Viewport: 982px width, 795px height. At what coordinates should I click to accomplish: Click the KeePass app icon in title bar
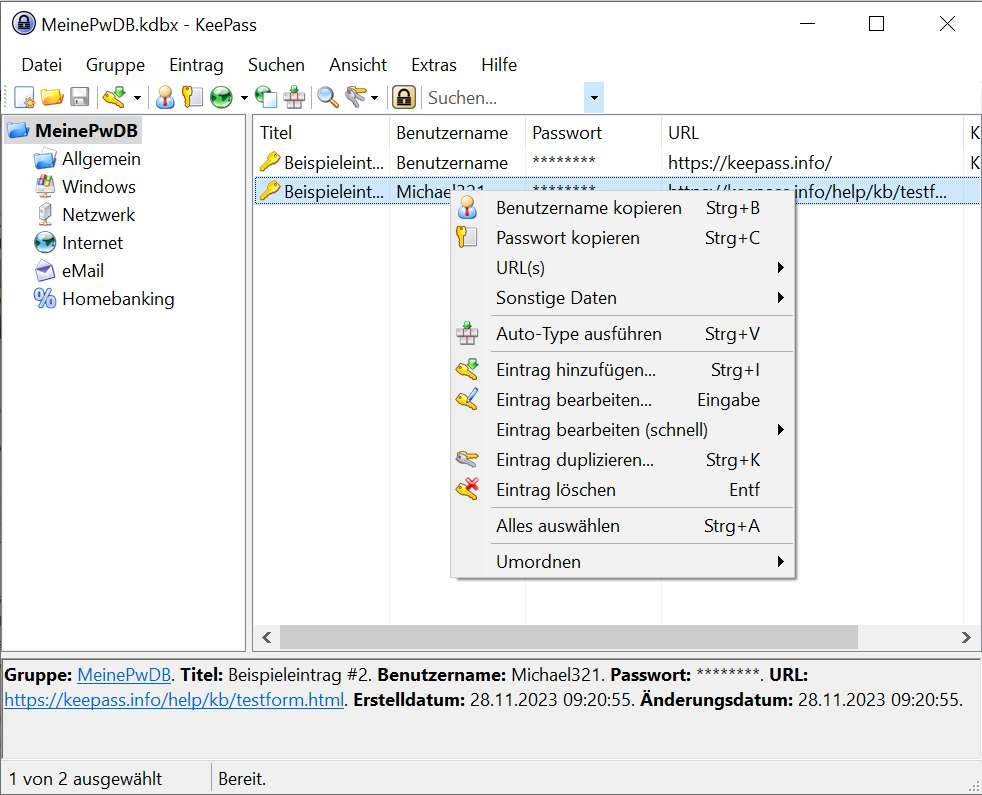24,24
